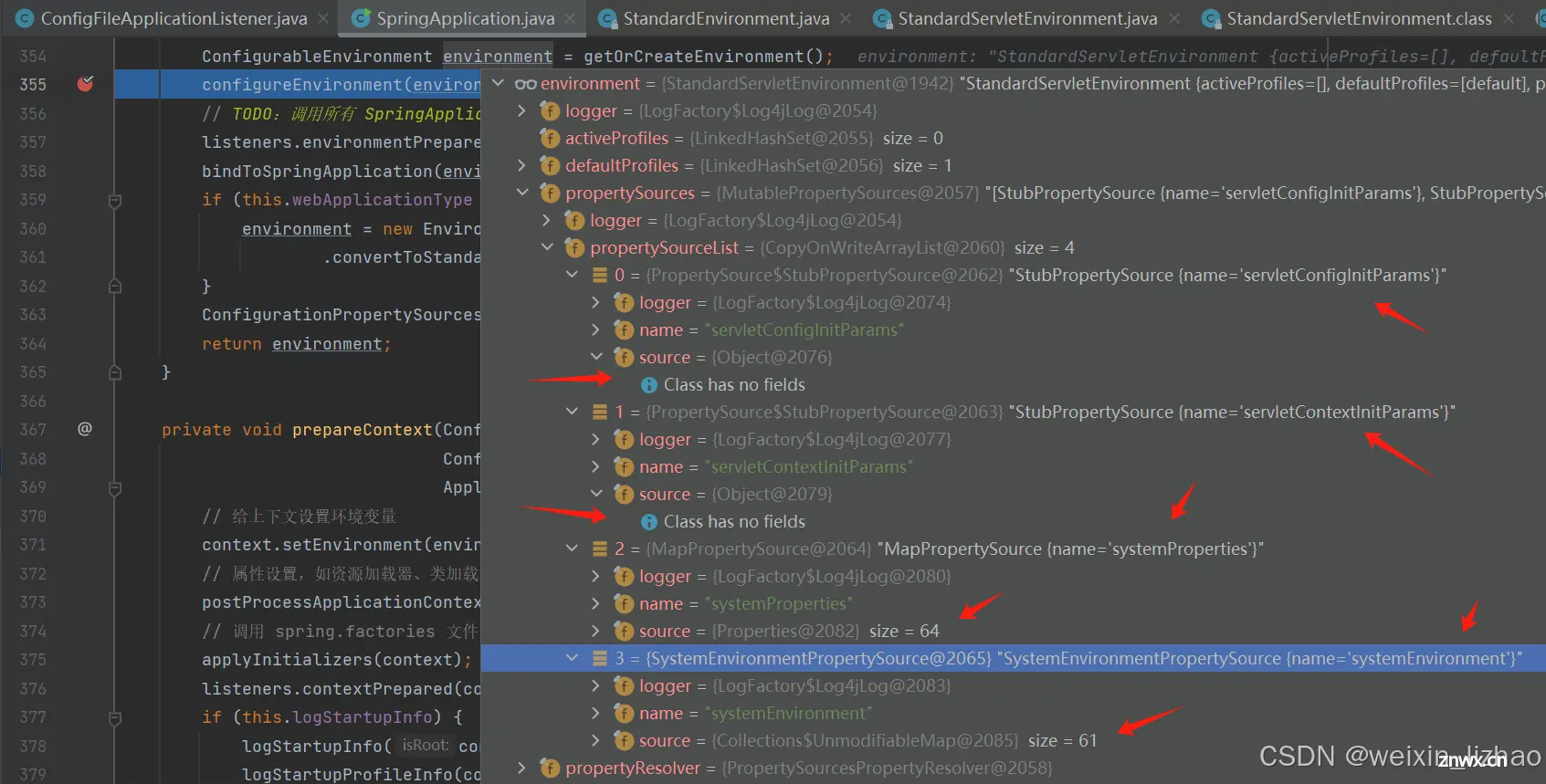Click the field icon of logger Log4jLog@2083
Screen dimensions: 1546x784
[624, 685]
